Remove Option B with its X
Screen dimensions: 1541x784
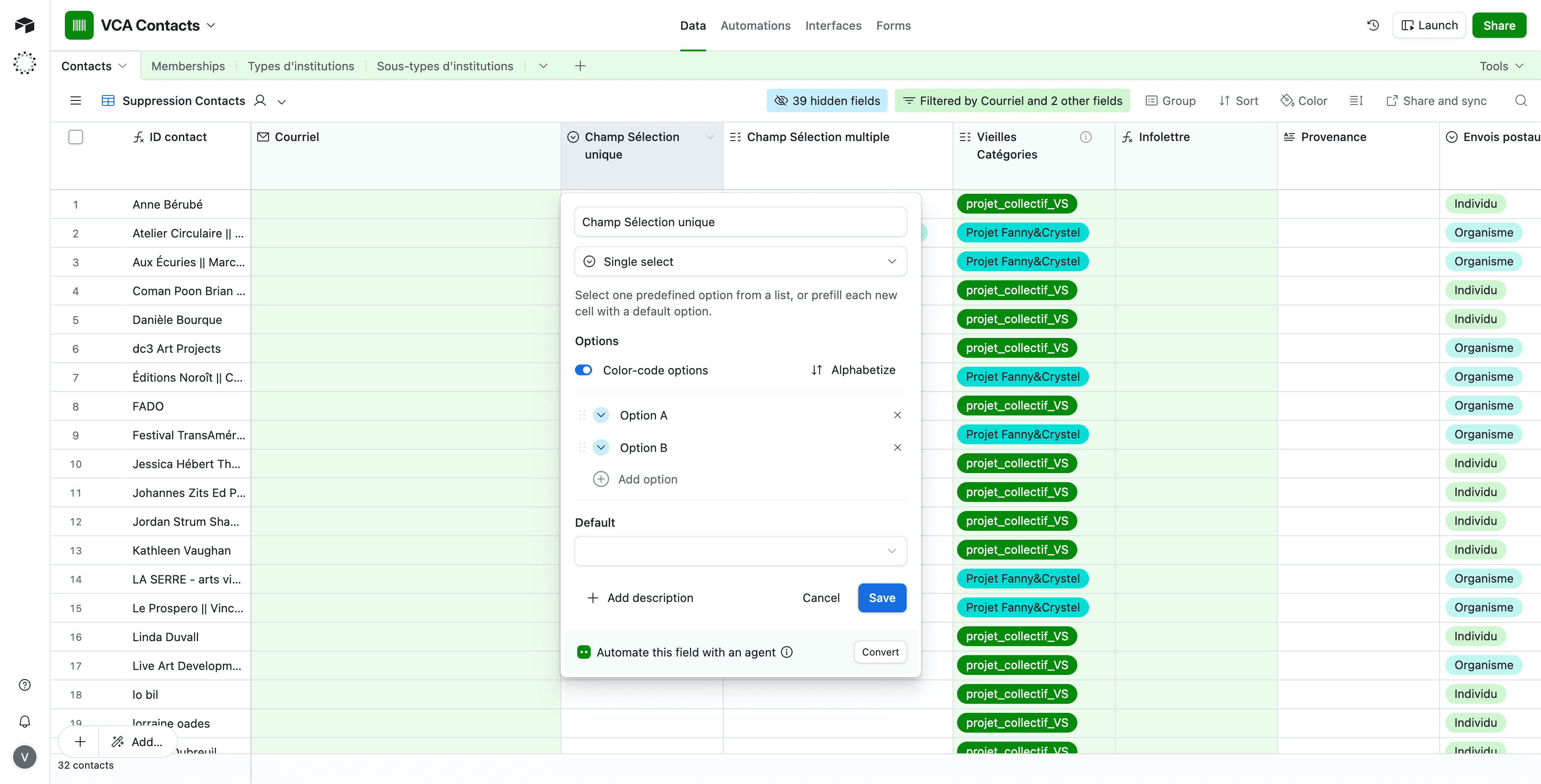[897, 447]
